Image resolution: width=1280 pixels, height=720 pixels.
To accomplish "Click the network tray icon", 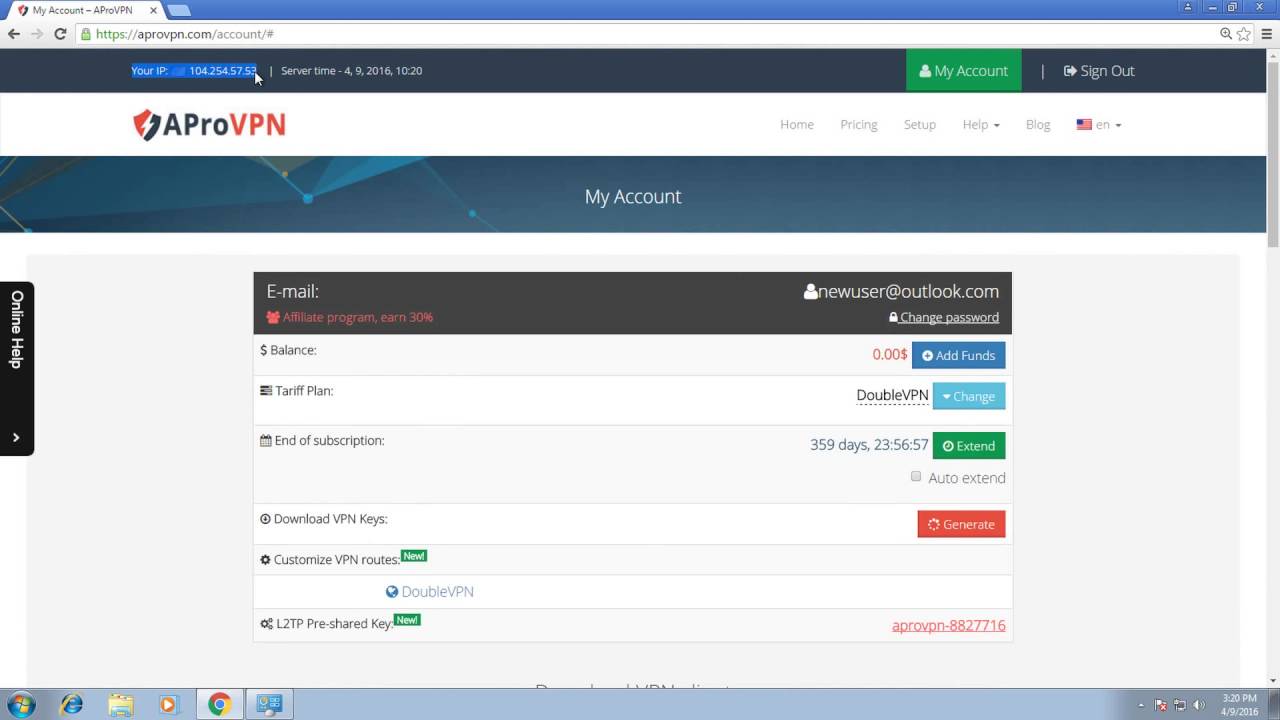I will [1180, 705].
